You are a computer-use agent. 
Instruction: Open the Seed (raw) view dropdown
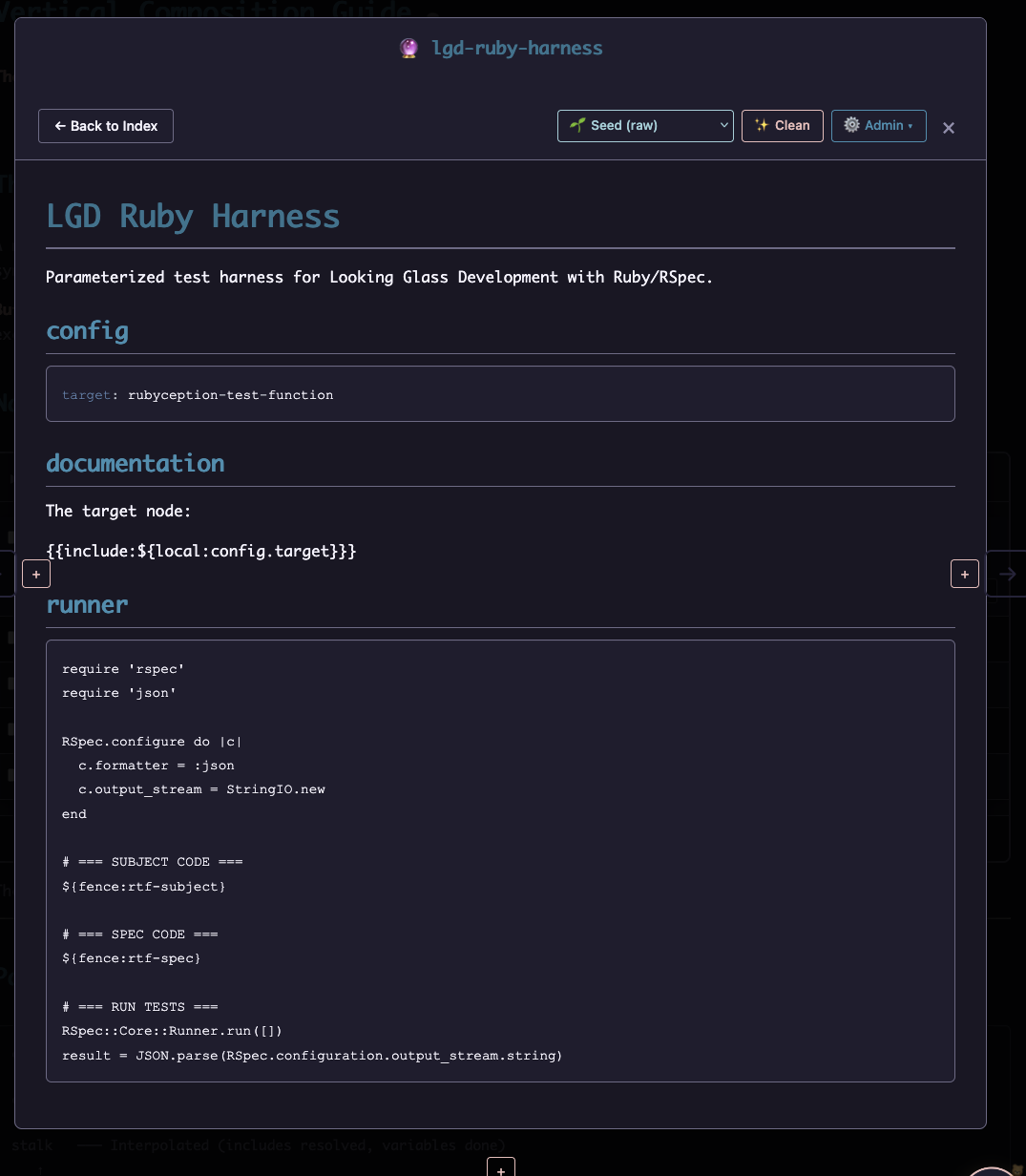tap(644, 126)
